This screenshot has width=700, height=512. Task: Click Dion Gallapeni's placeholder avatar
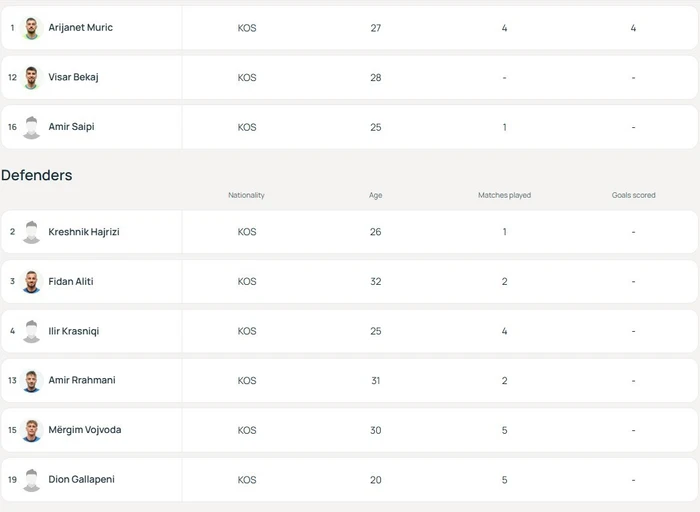click(x=32, y=480)
